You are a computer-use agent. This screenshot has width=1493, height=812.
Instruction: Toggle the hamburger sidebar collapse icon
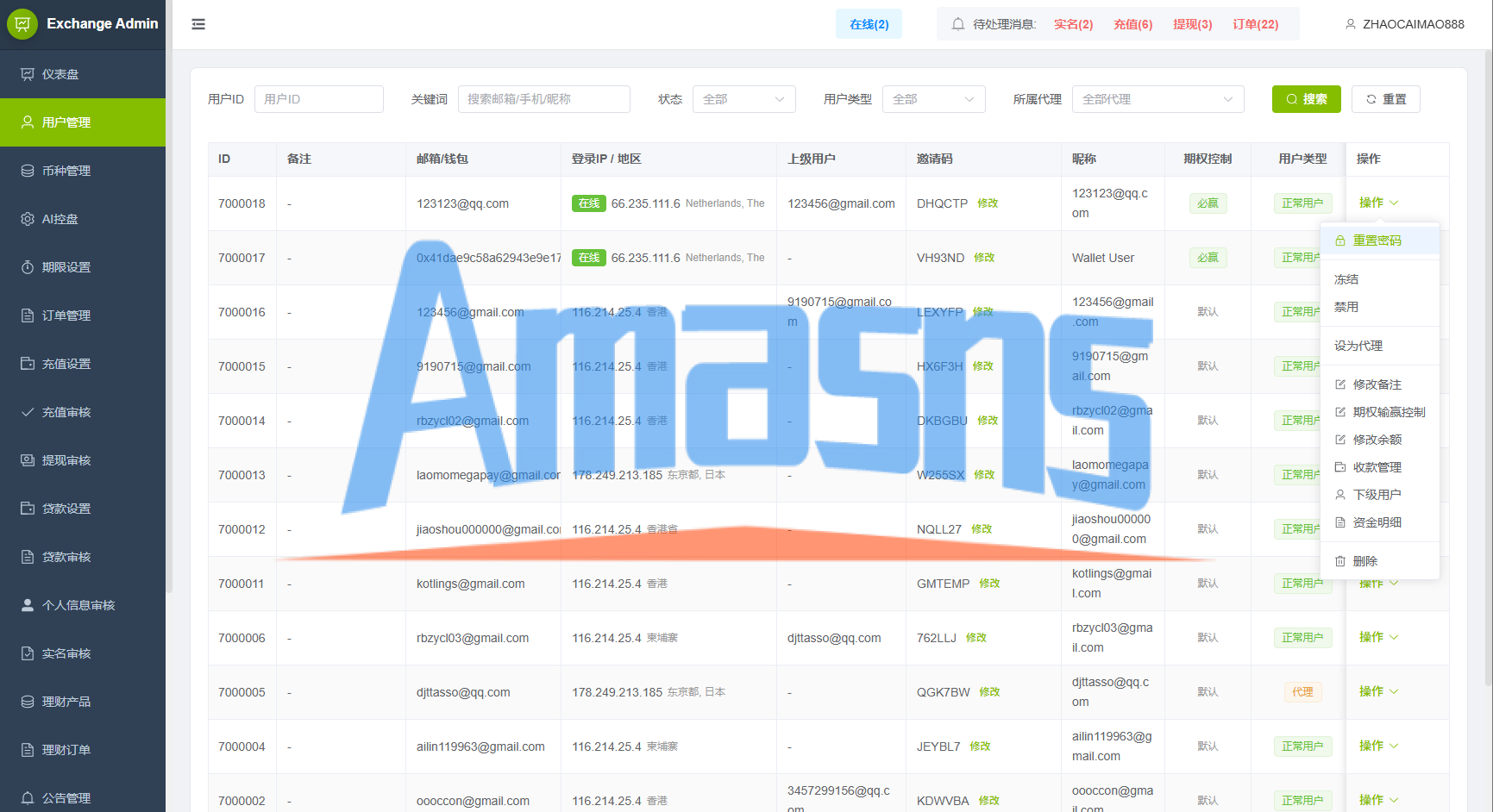[198, 24]
